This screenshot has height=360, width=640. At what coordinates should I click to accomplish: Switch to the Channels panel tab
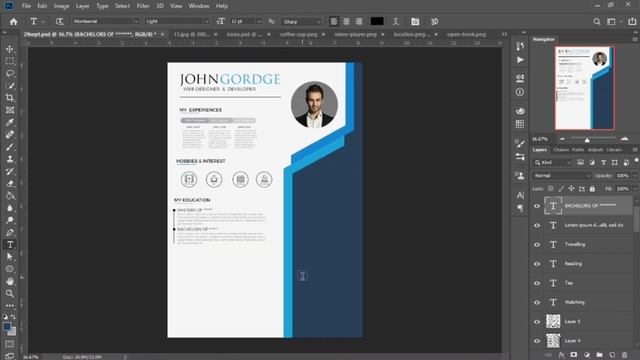pos(561,150)
